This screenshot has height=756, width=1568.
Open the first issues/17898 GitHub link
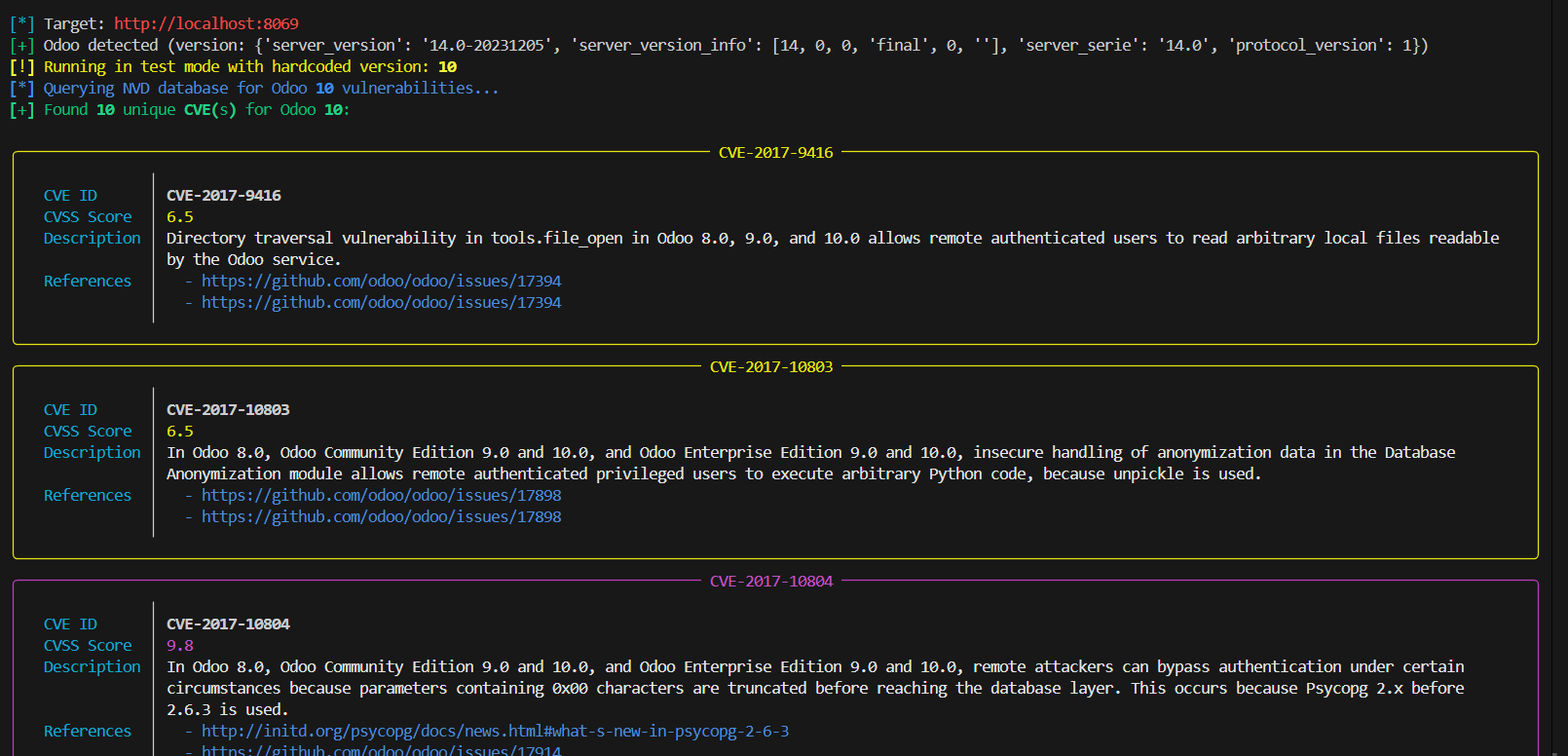381,495
